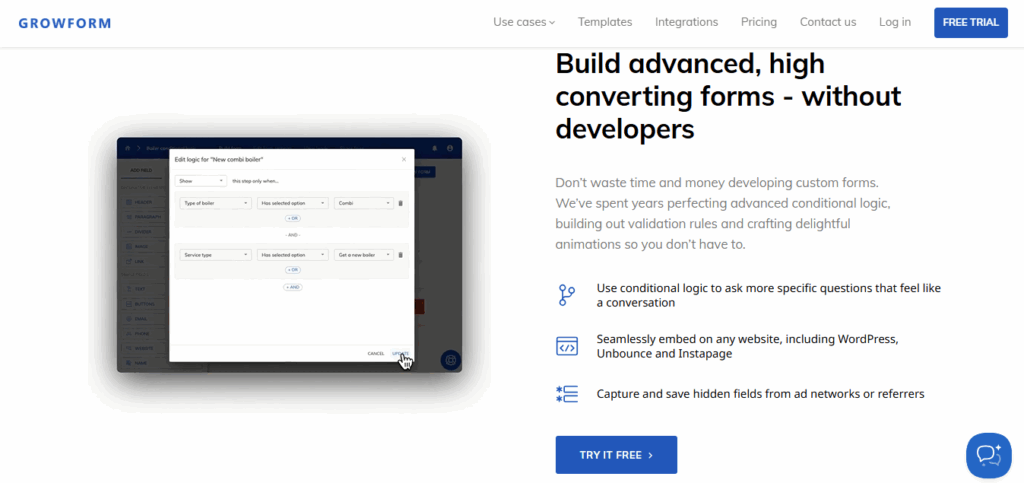This screenshot has width=1024, height=483.
Task: Click the embed code window icon
Action: point(567,346)
